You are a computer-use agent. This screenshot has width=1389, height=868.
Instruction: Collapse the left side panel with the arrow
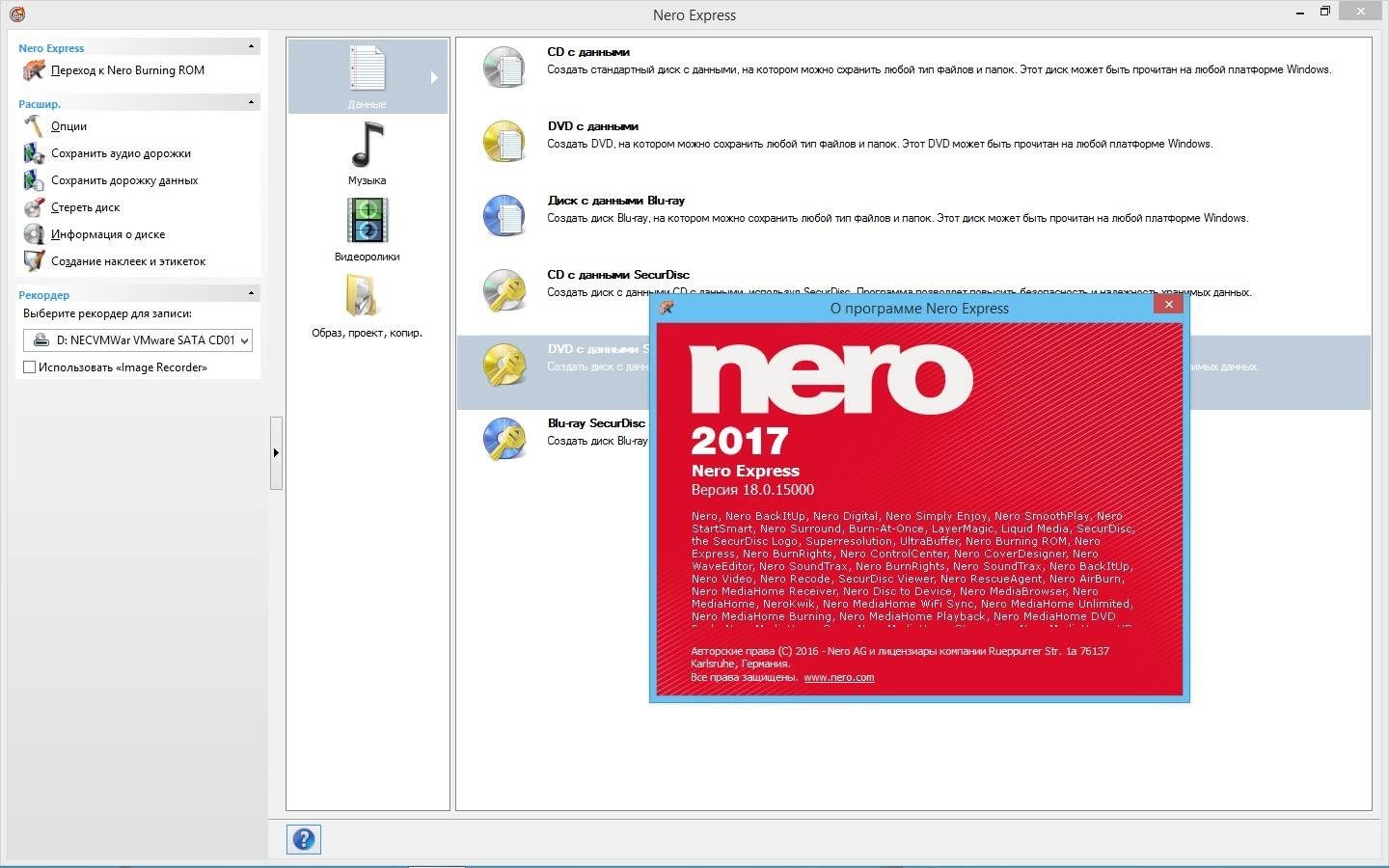coord(276,453)
